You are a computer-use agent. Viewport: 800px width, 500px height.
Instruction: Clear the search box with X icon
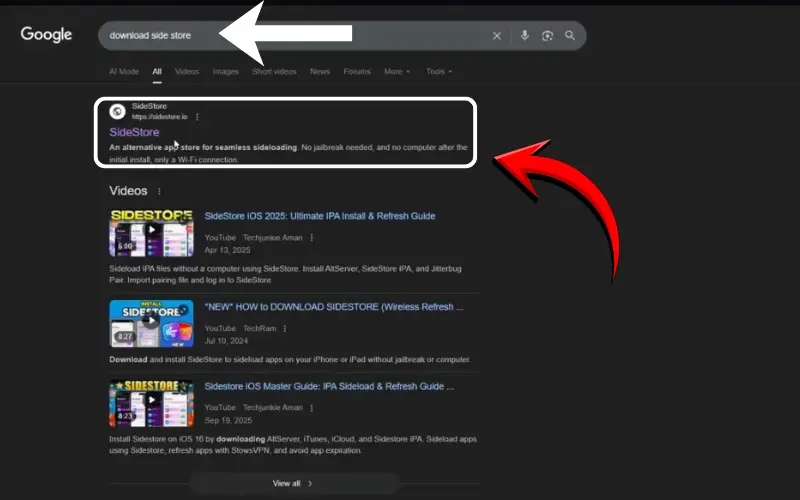pos(497,36)
